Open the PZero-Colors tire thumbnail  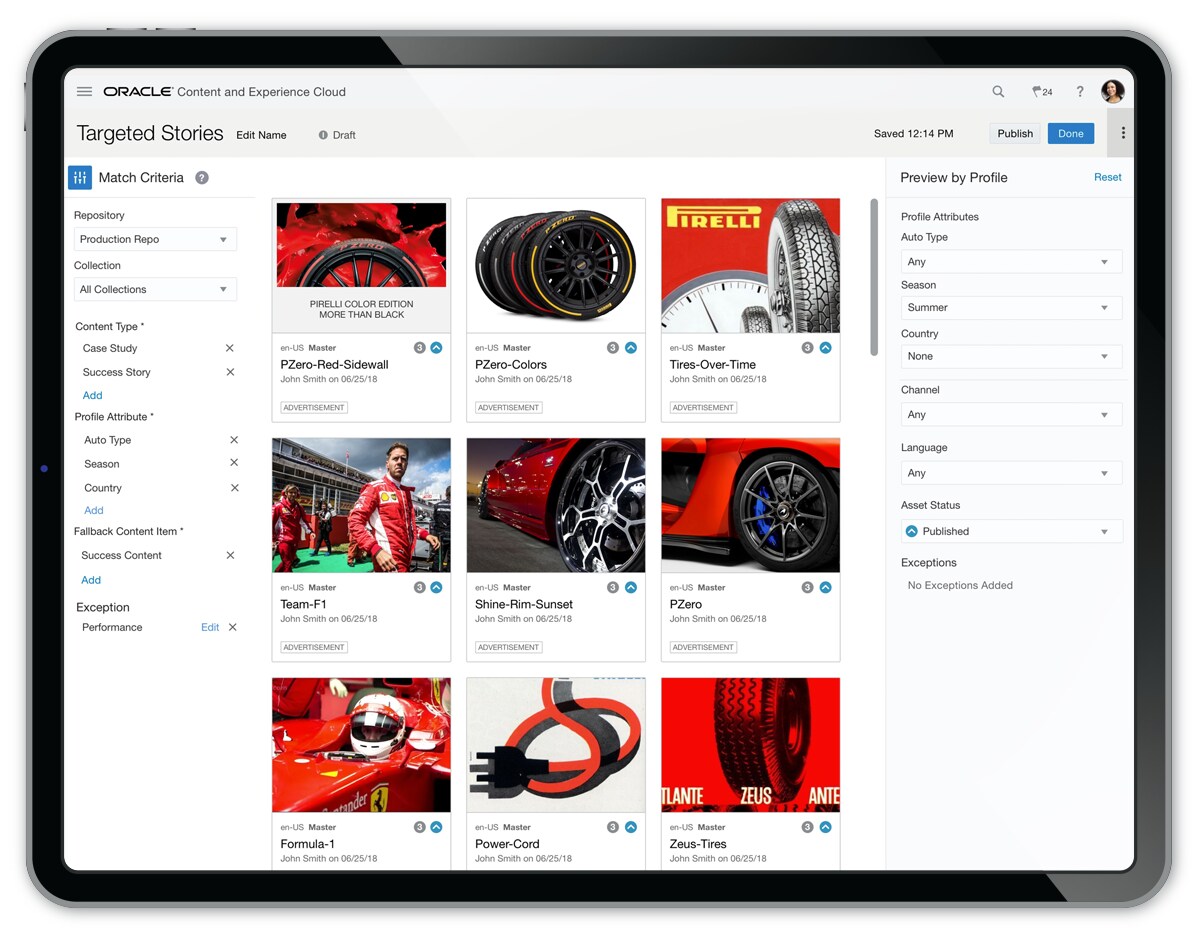point(556,265)
